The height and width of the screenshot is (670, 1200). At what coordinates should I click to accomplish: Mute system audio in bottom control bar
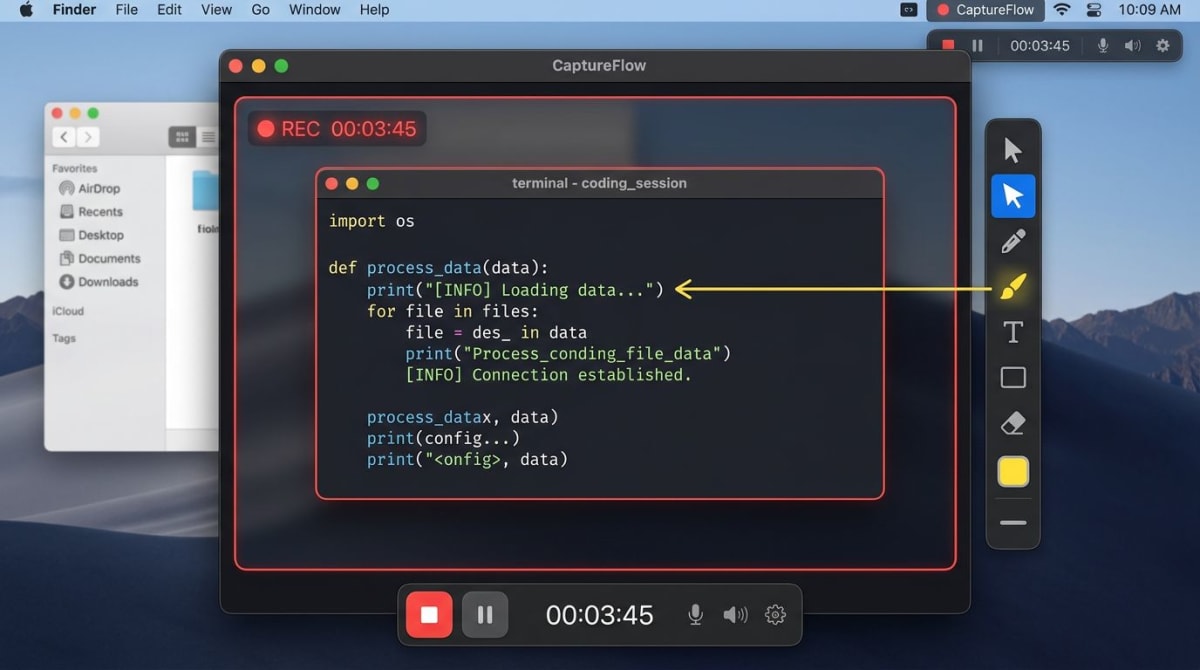[735, 615]
